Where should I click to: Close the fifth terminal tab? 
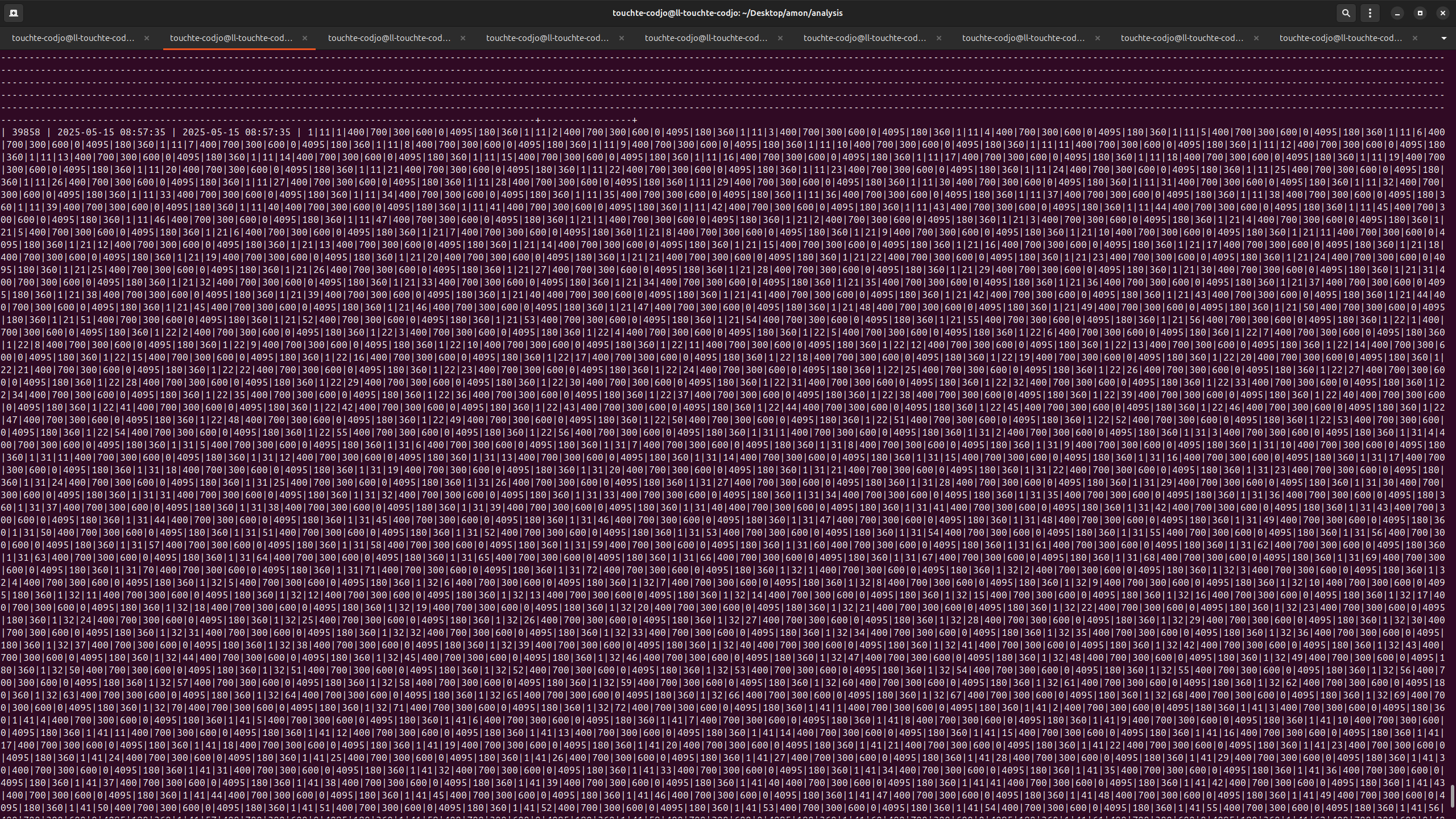tap(780, 38)
